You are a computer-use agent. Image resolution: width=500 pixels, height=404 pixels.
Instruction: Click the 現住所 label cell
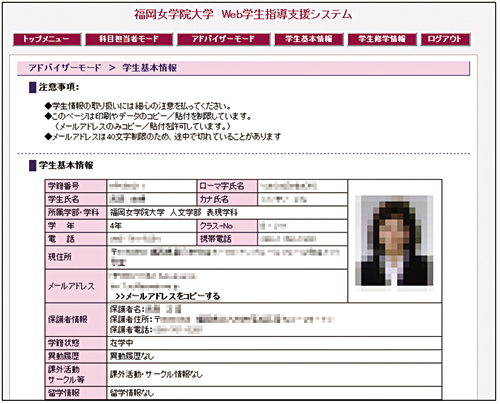click(x=76, y=257)
